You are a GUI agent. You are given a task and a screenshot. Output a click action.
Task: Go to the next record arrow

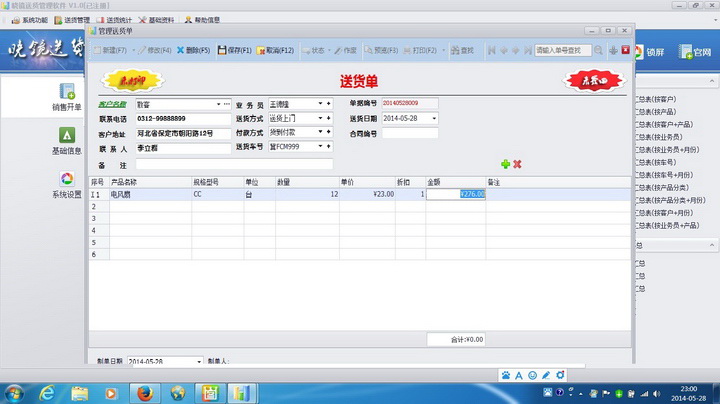[515, 50]
